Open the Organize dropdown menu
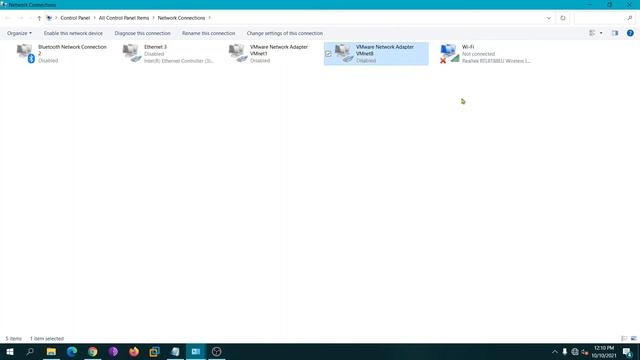 pos(19,33)
